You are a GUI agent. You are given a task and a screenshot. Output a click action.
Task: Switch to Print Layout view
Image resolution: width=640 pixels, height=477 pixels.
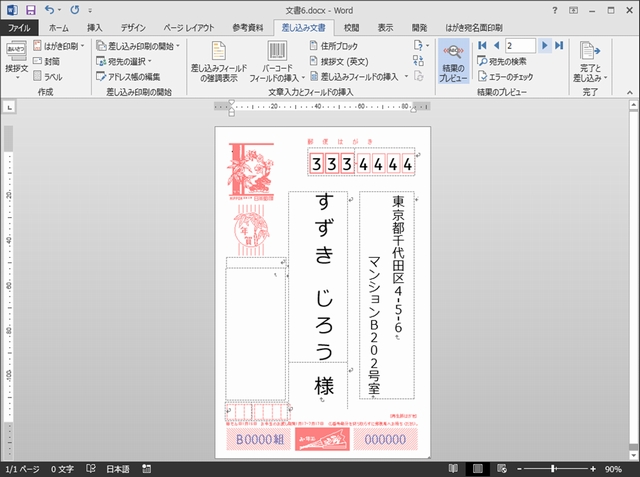point(477,469)
